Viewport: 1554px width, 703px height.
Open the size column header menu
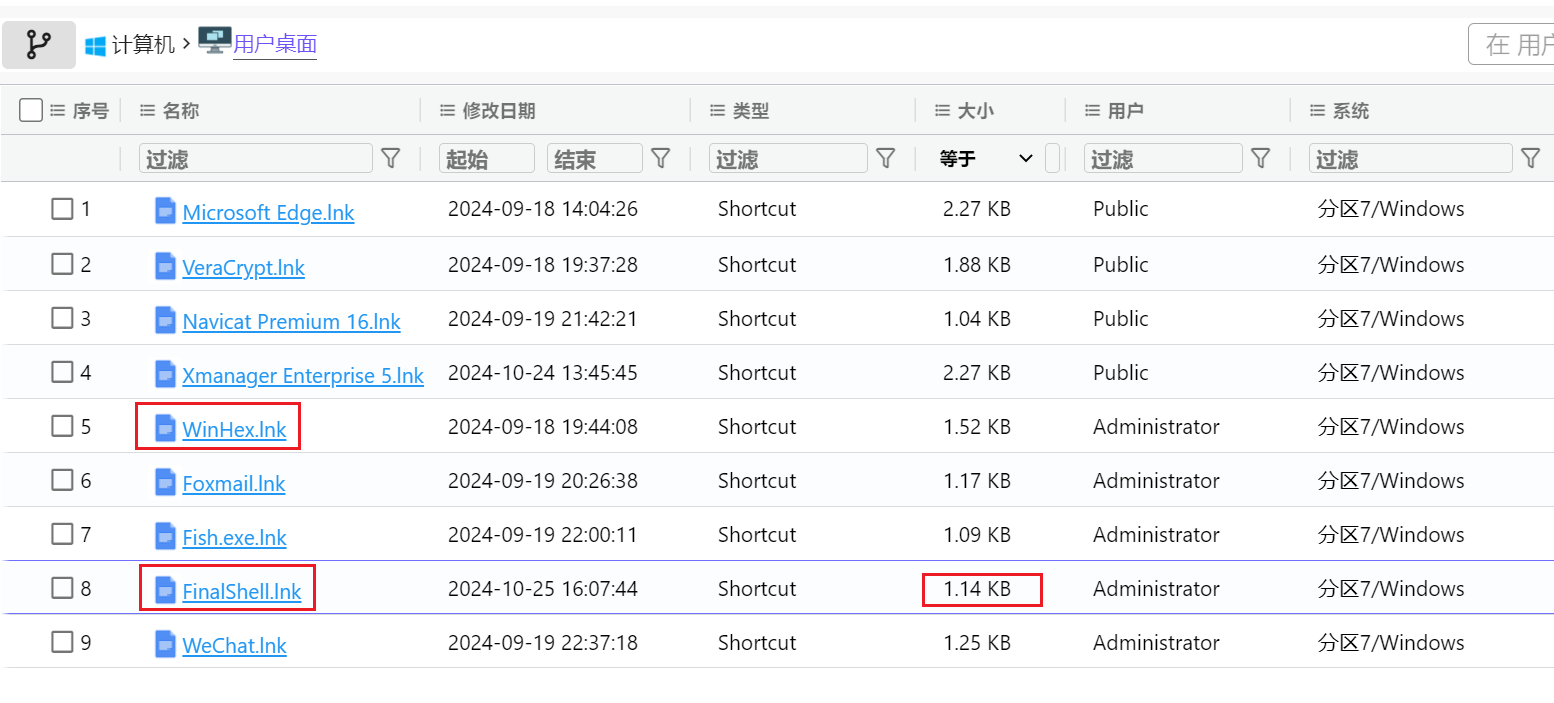[x=942, y=111]
